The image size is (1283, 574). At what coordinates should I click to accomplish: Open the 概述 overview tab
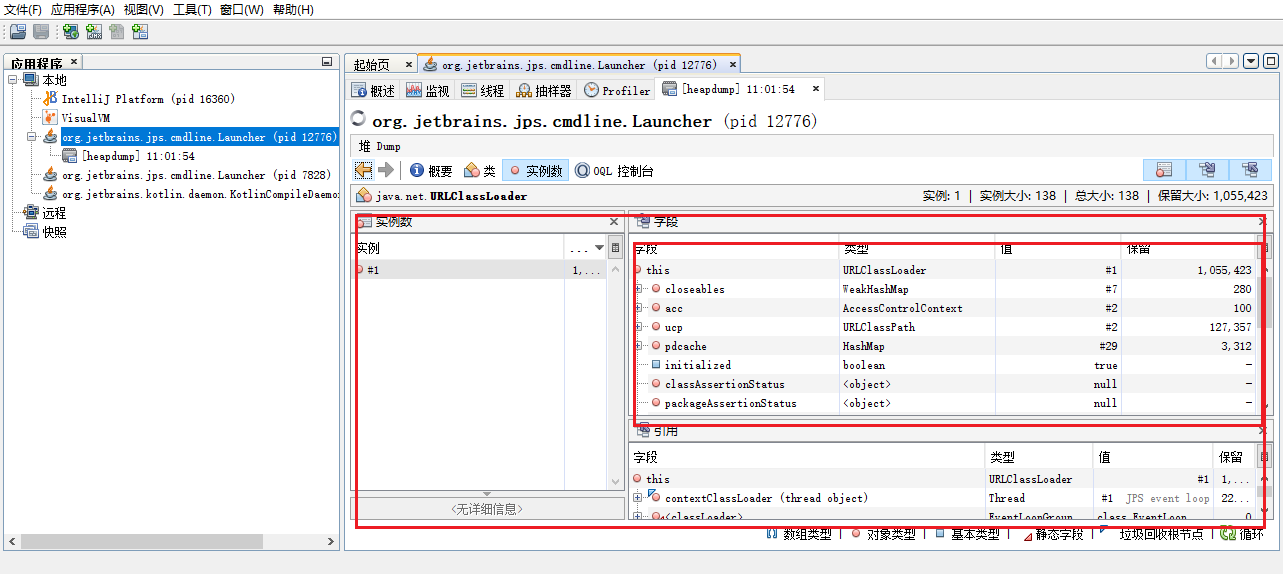(373, 90)
